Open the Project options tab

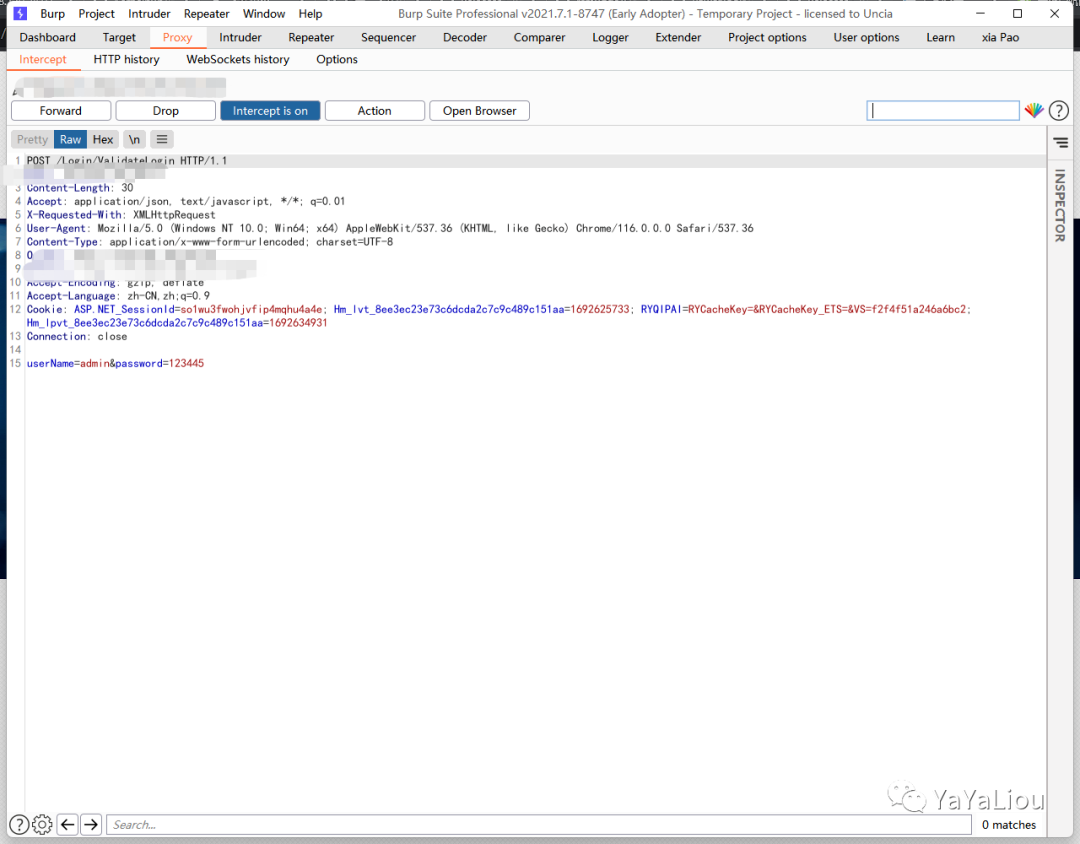(767, 37)
